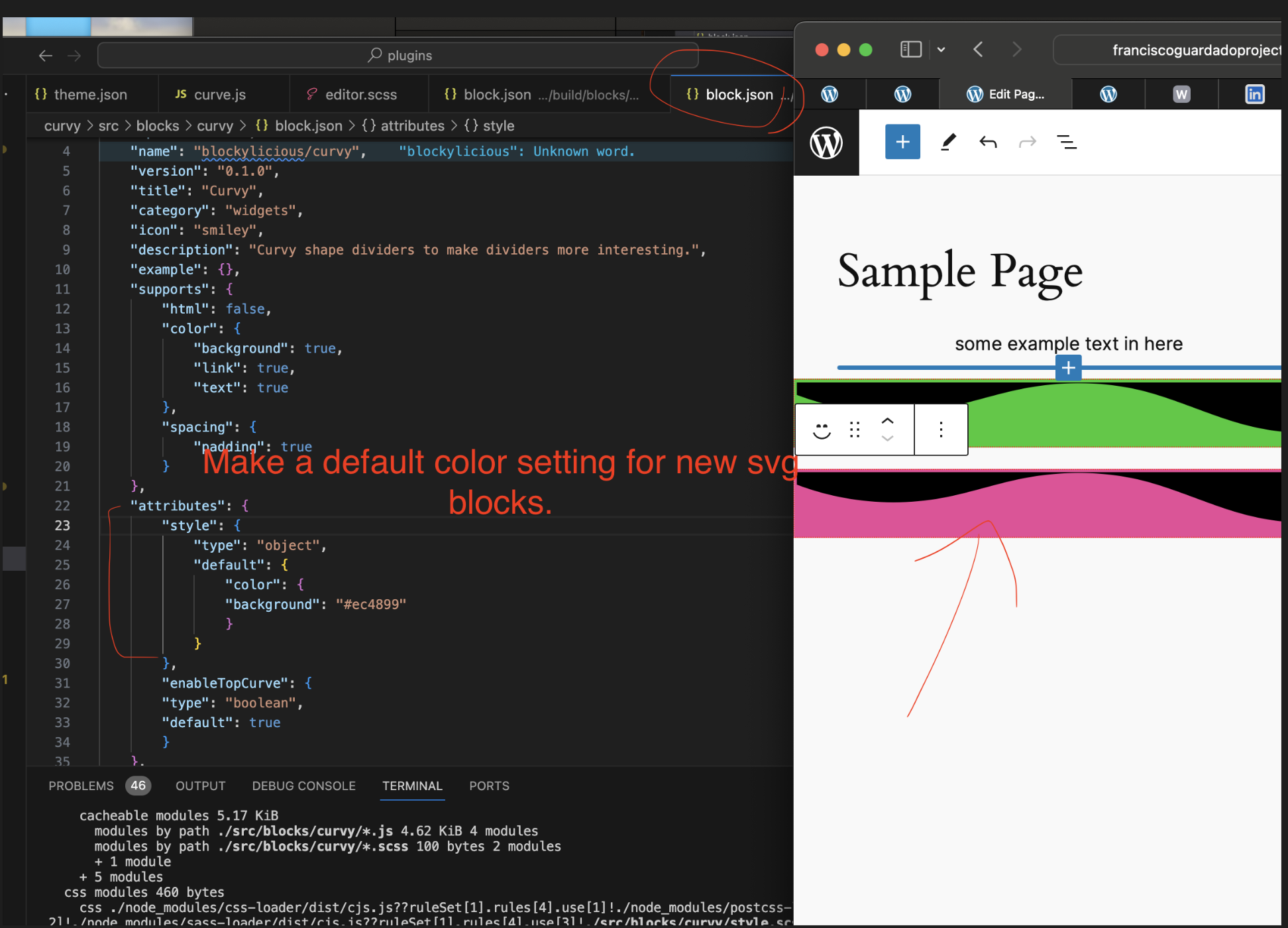This screenshot has height=928, width=1288.
Task: Move the block down with the arrow
Action: click(x=887, y=439)
